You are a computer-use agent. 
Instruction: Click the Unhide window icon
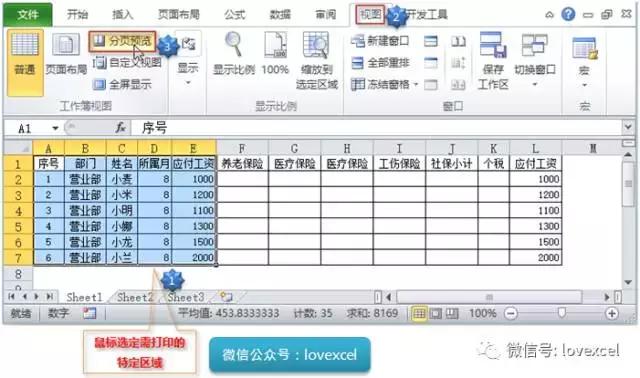[431, 85]
